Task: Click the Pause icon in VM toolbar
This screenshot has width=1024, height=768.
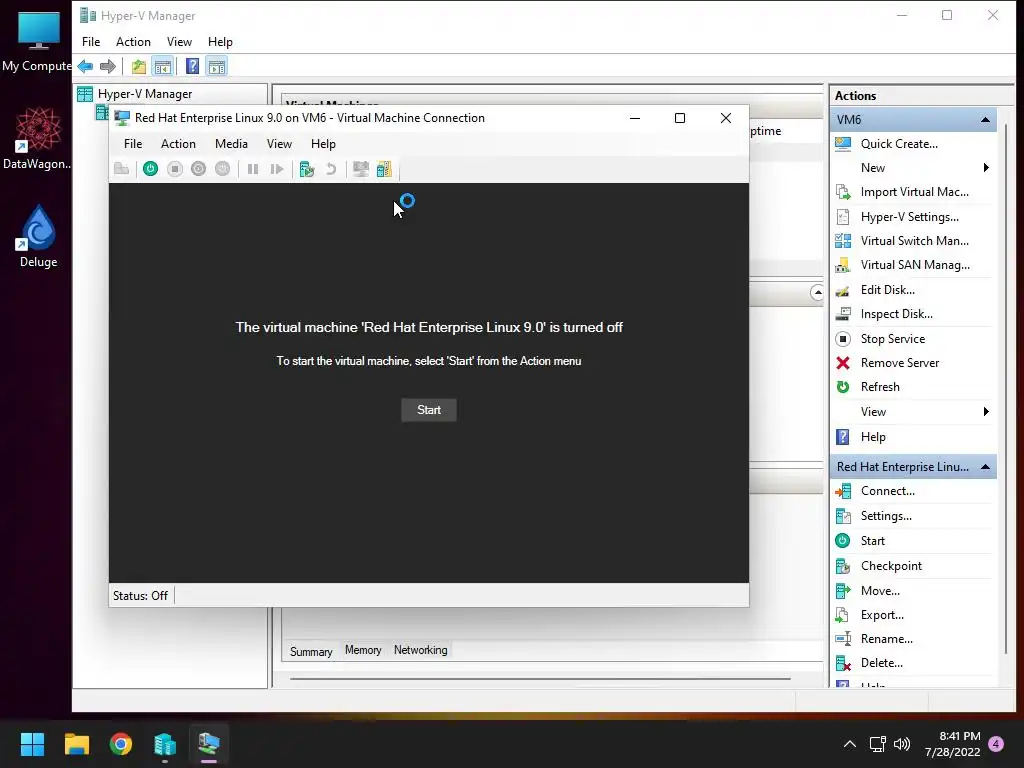Action: pyautogui.click(x=253, y=169)
